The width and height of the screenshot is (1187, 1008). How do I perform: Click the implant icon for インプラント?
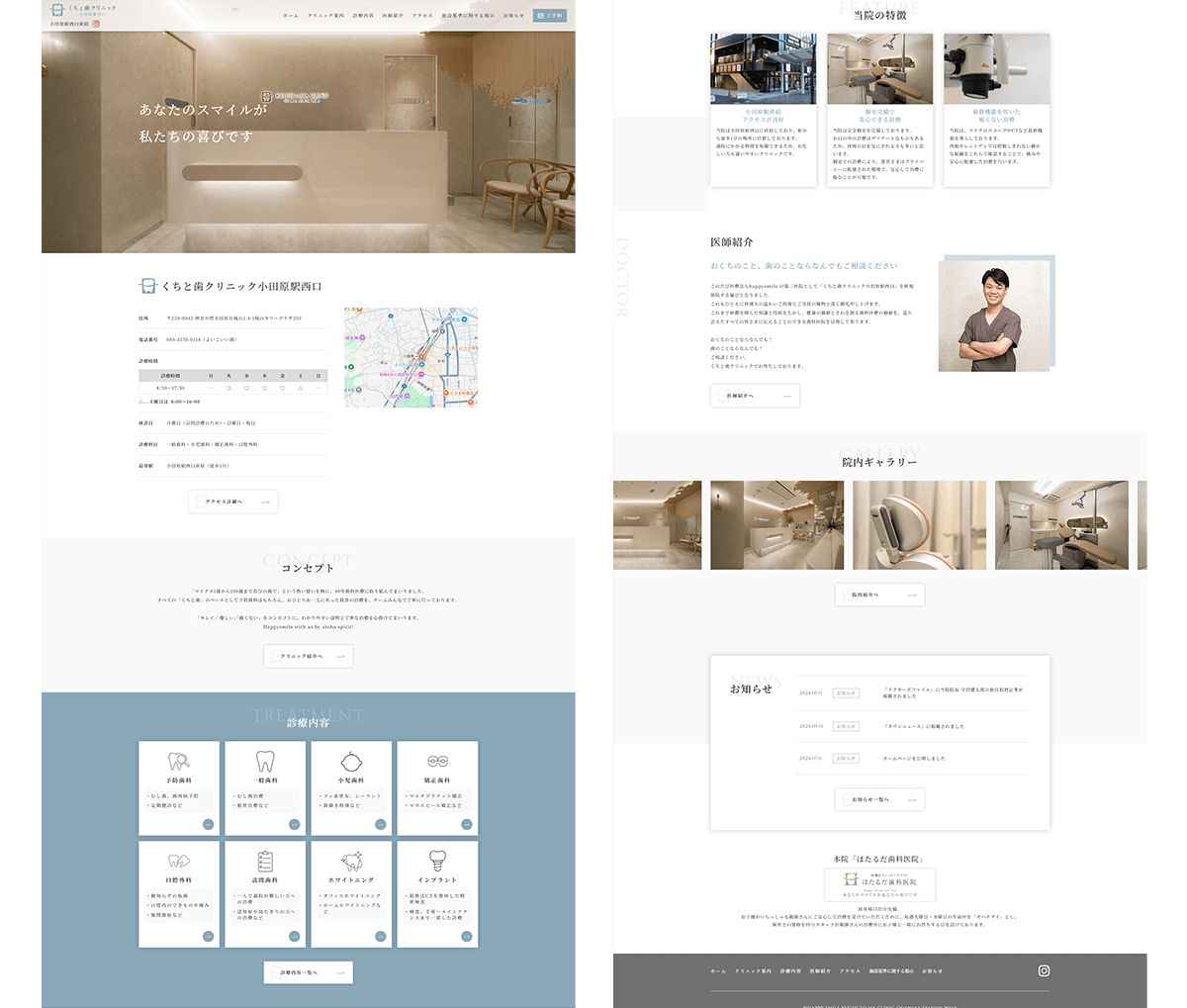[437, 861]
